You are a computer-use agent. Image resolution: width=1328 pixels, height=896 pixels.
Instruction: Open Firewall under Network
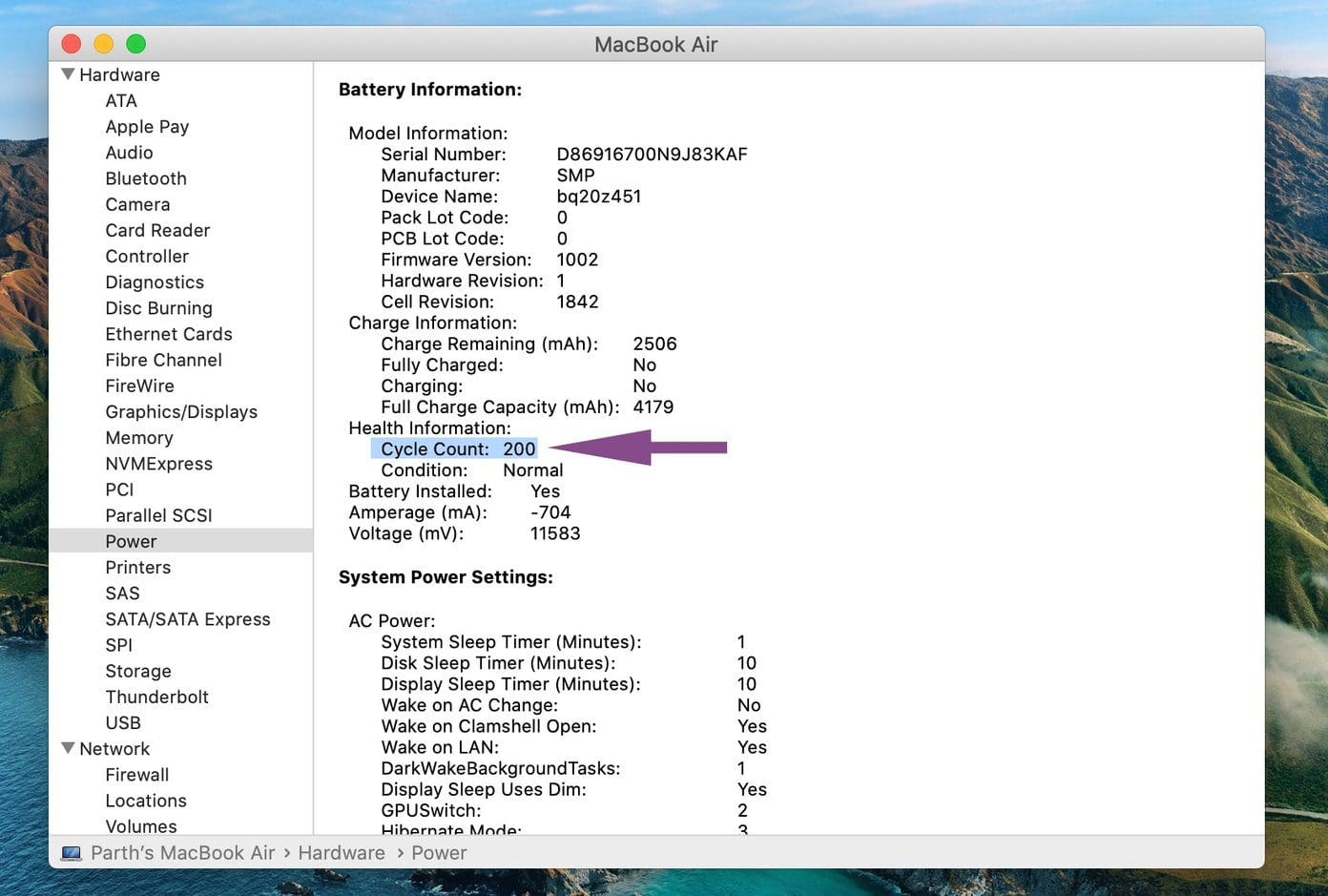(x=136, y=775)
